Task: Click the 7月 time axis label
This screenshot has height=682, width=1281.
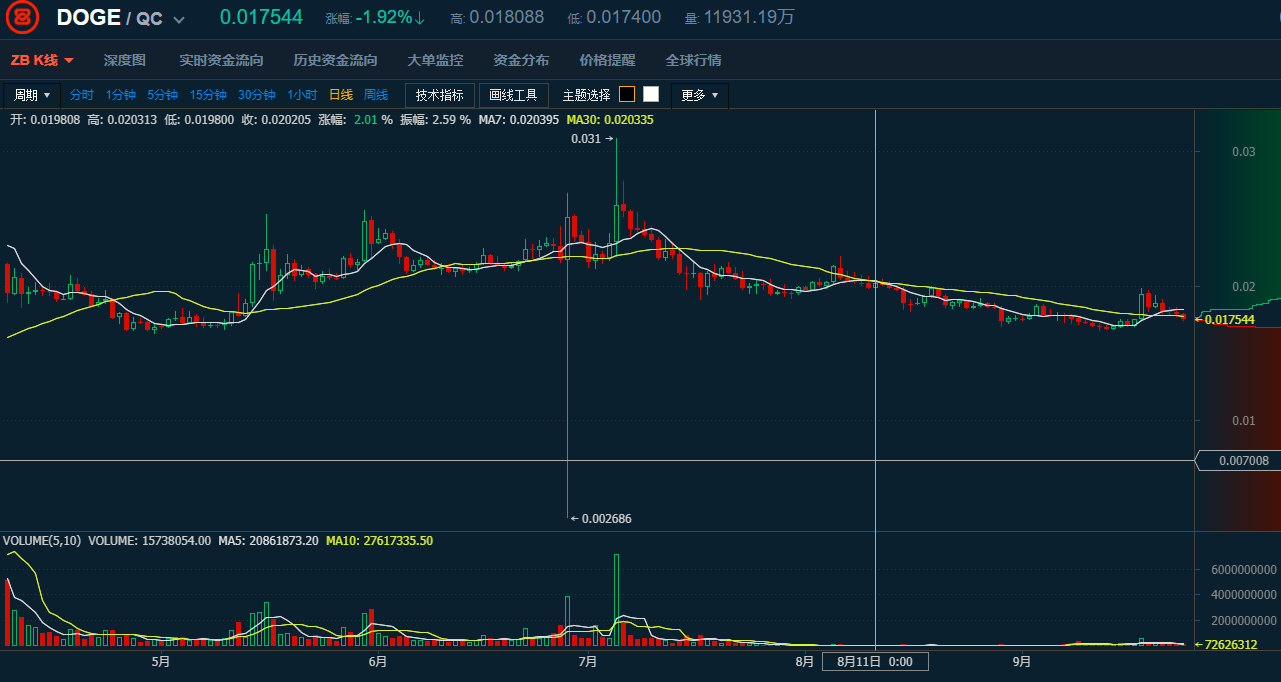Action: pos(588,661)
